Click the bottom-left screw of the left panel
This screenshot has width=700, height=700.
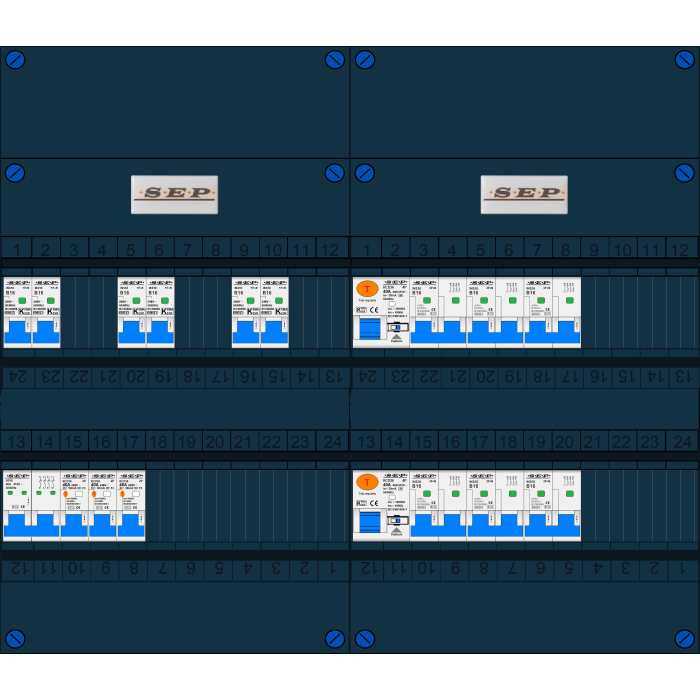[x=15, y=639]
